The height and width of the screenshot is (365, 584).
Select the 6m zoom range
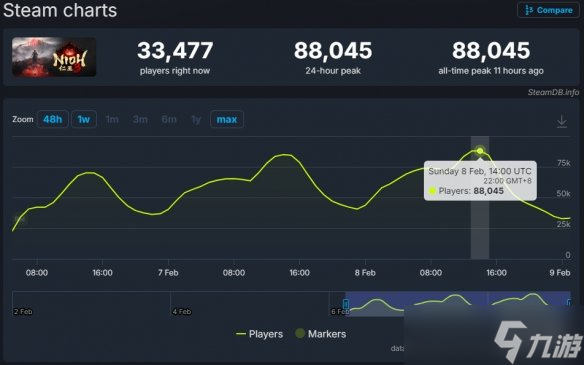(169, 119)
